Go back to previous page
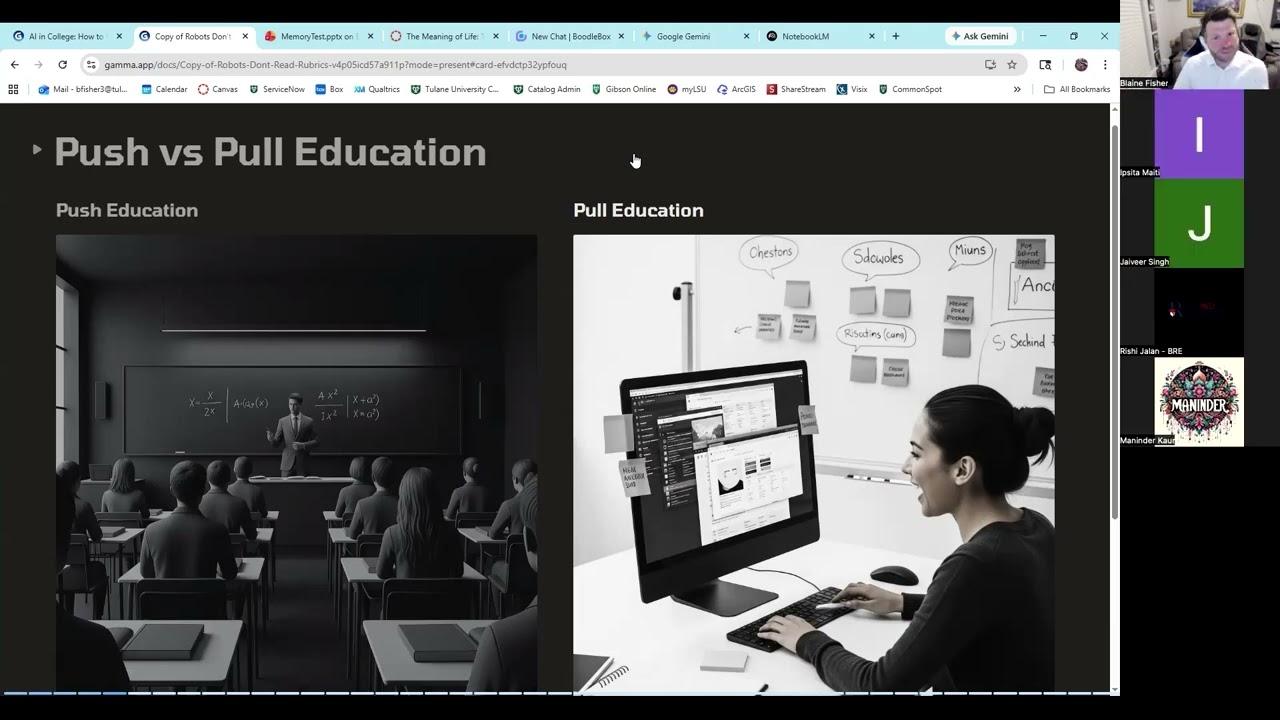The height and width of the screenshot is (720, 1280). point(14,64)
